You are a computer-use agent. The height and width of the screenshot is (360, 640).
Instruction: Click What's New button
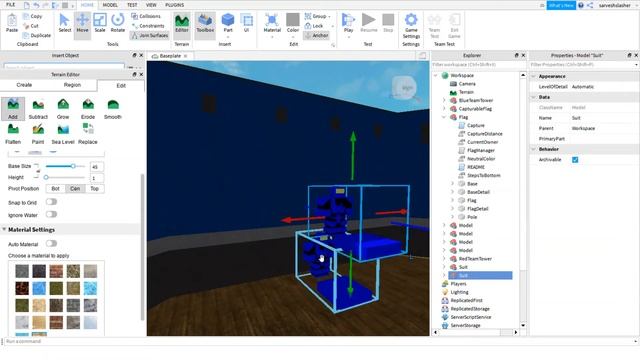coord(561,5)
